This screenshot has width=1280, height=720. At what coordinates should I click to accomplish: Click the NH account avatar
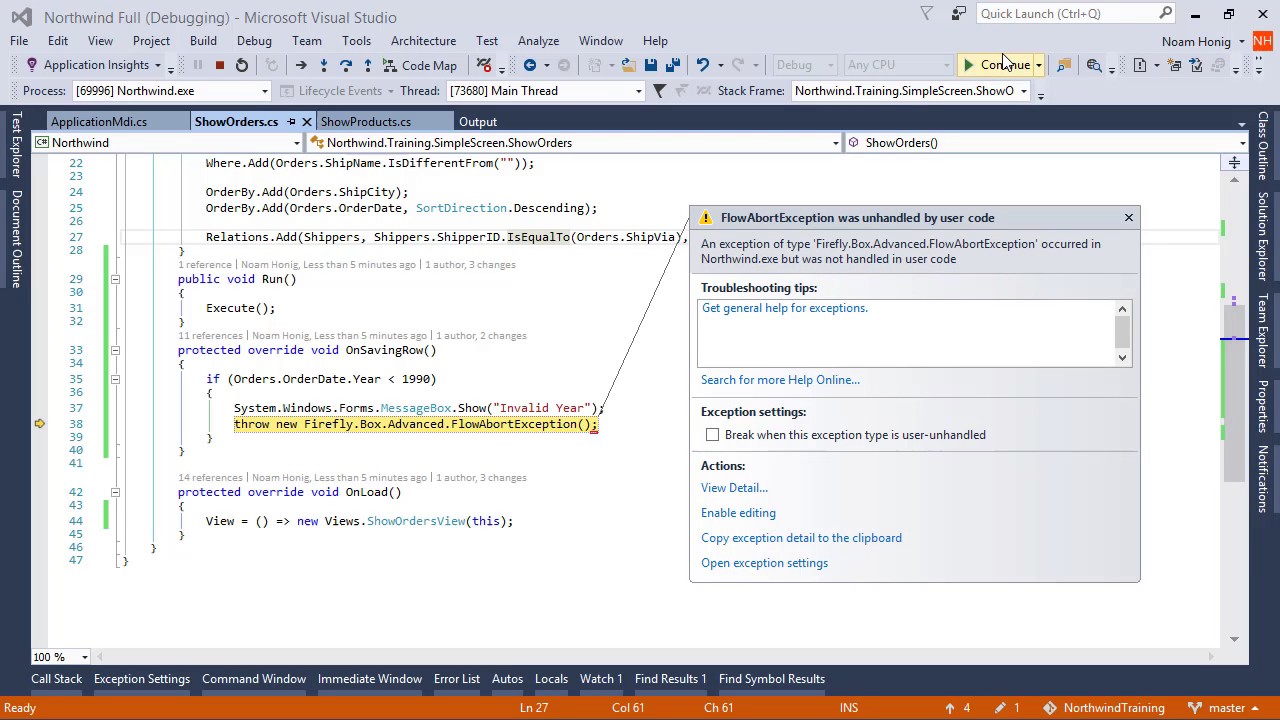click(x=1262, y=41)
